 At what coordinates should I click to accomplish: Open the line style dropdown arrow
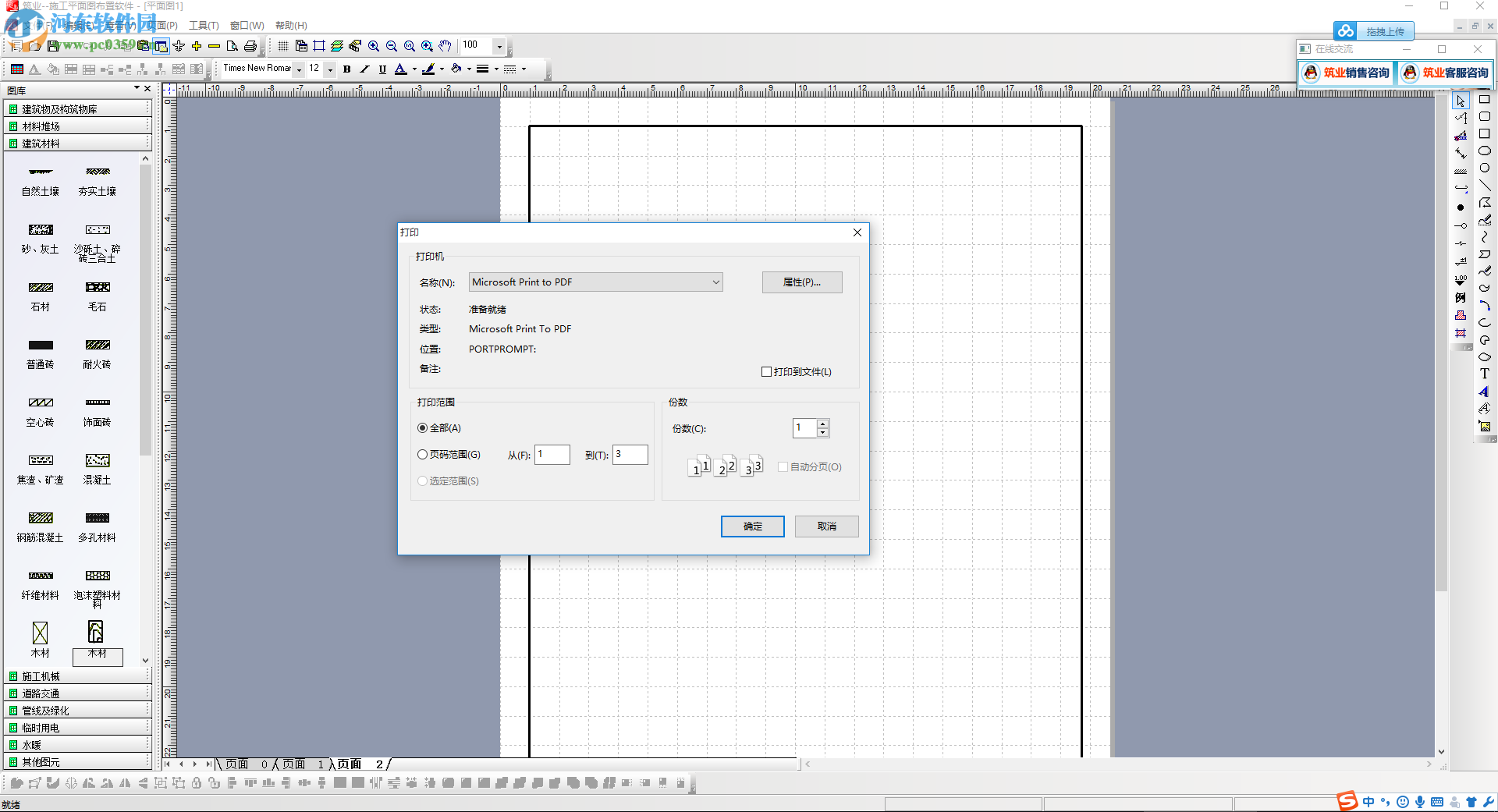(524, 69)
